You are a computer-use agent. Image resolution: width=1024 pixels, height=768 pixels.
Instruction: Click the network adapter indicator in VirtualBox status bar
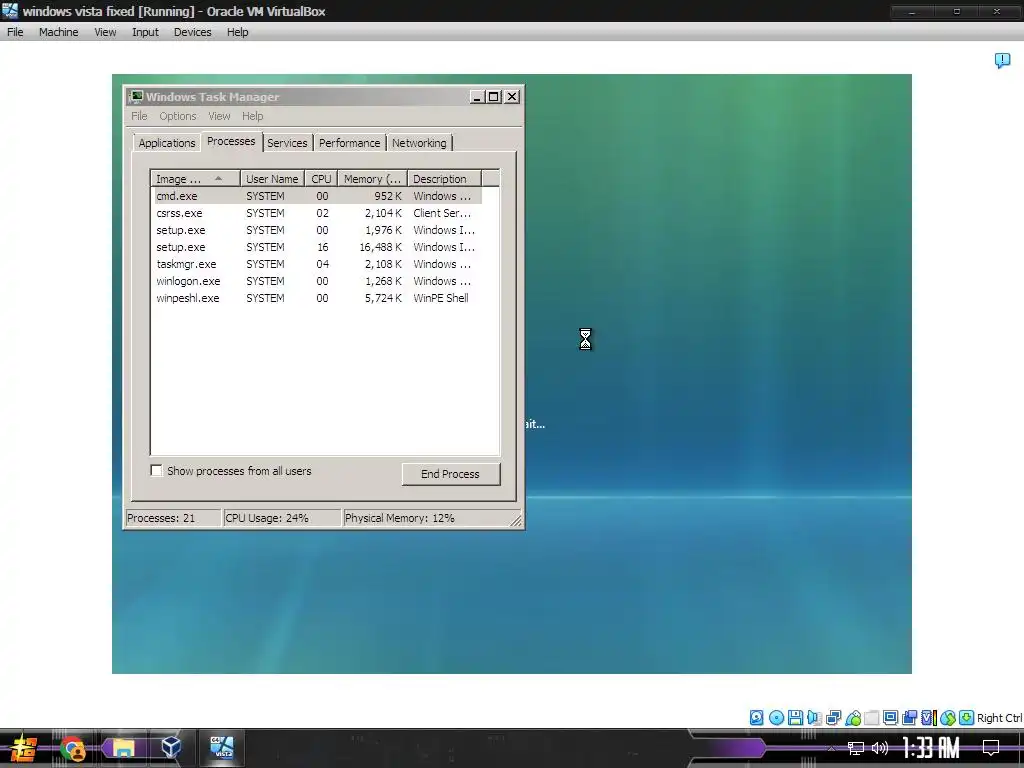[x=833, y=718]
